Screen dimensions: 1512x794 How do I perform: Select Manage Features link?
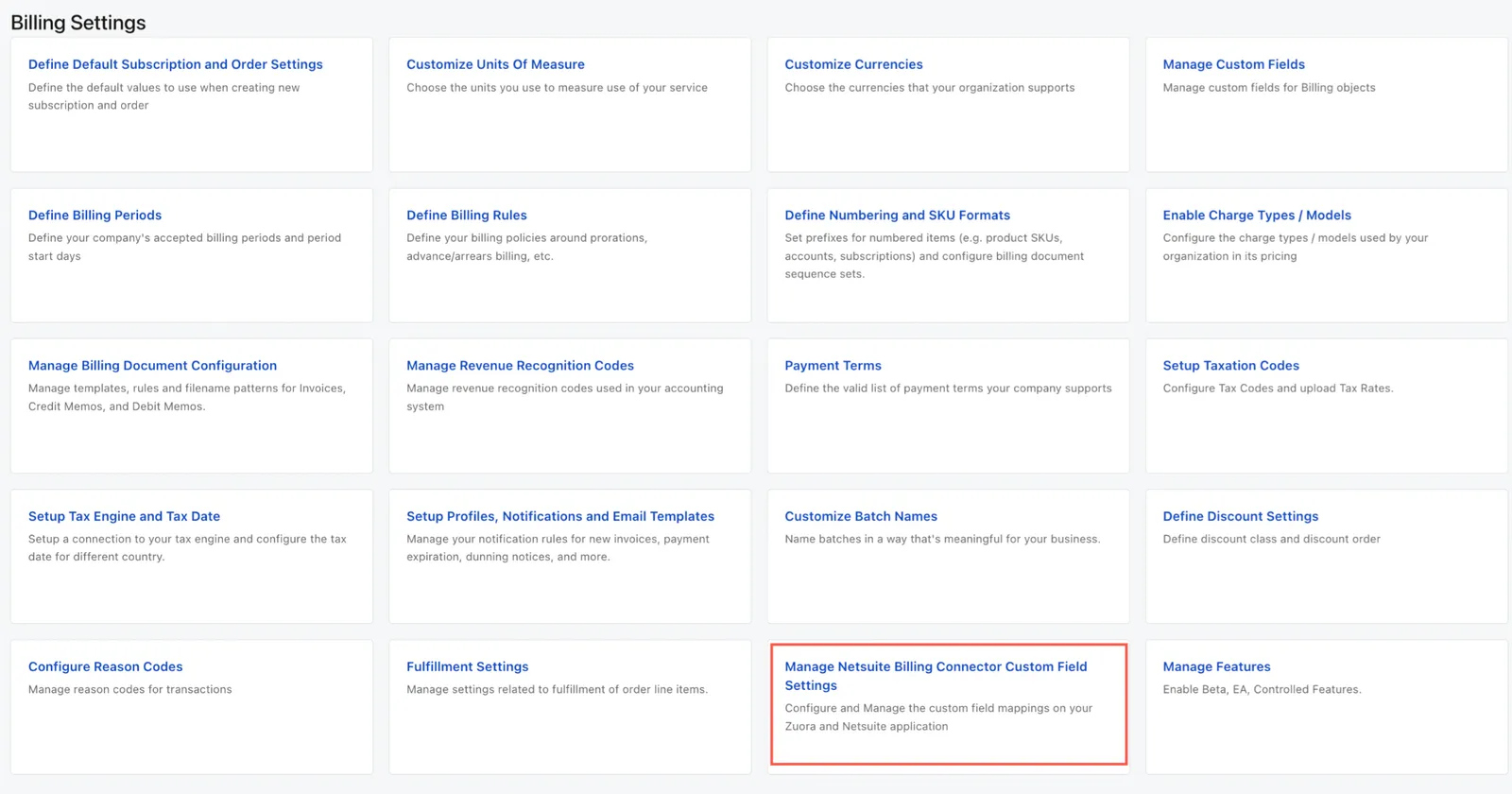point(1216,666)
